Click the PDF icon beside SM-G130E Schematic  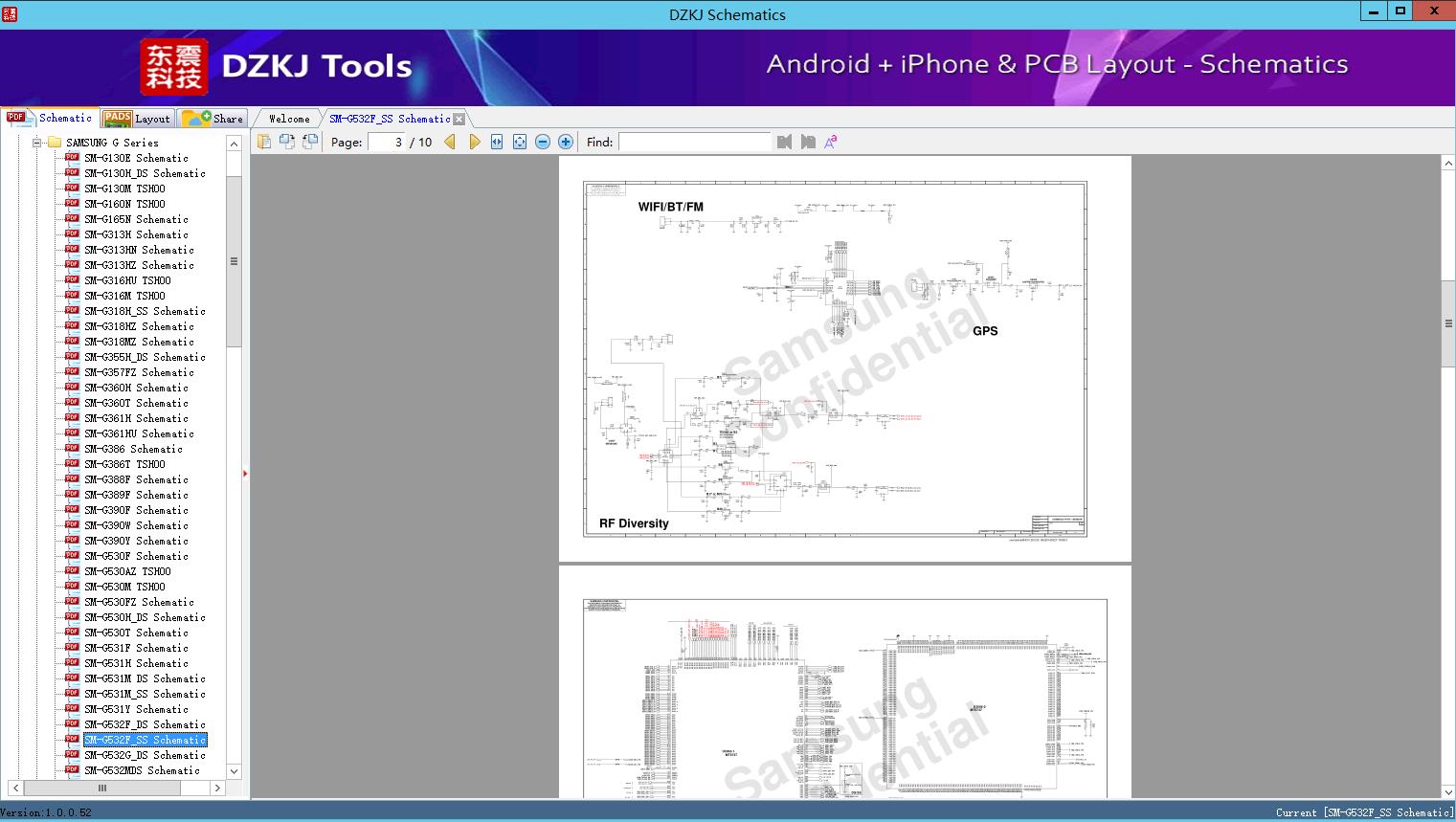(72, 157)
